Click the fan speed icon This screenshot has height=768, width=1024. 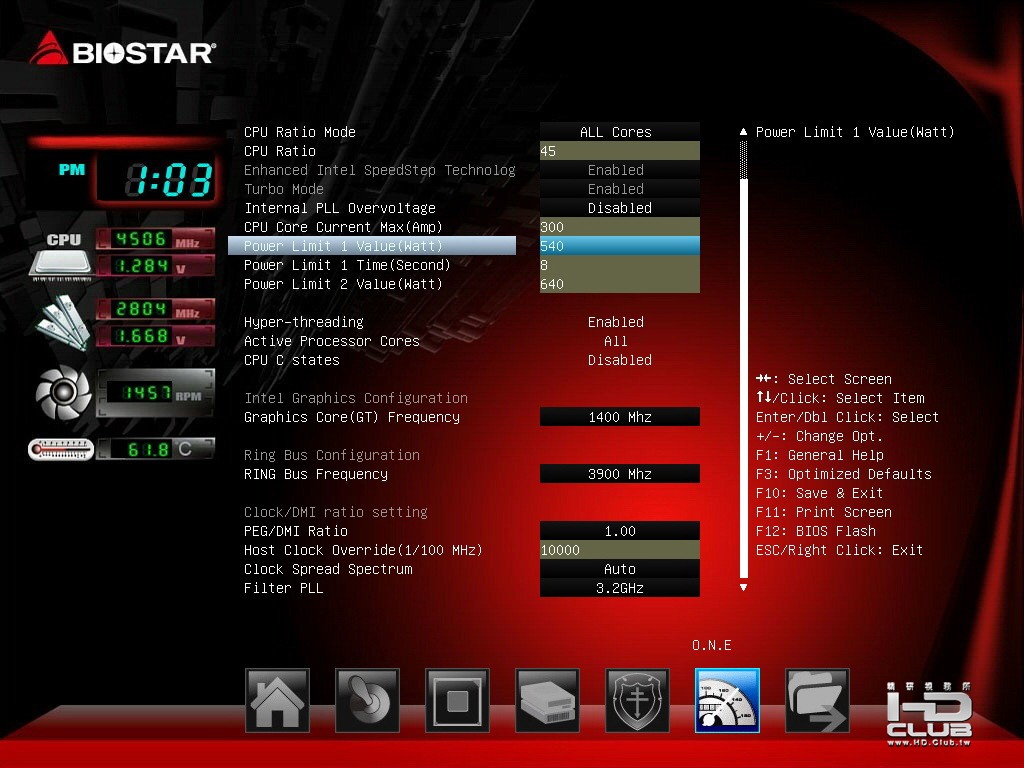63,392
